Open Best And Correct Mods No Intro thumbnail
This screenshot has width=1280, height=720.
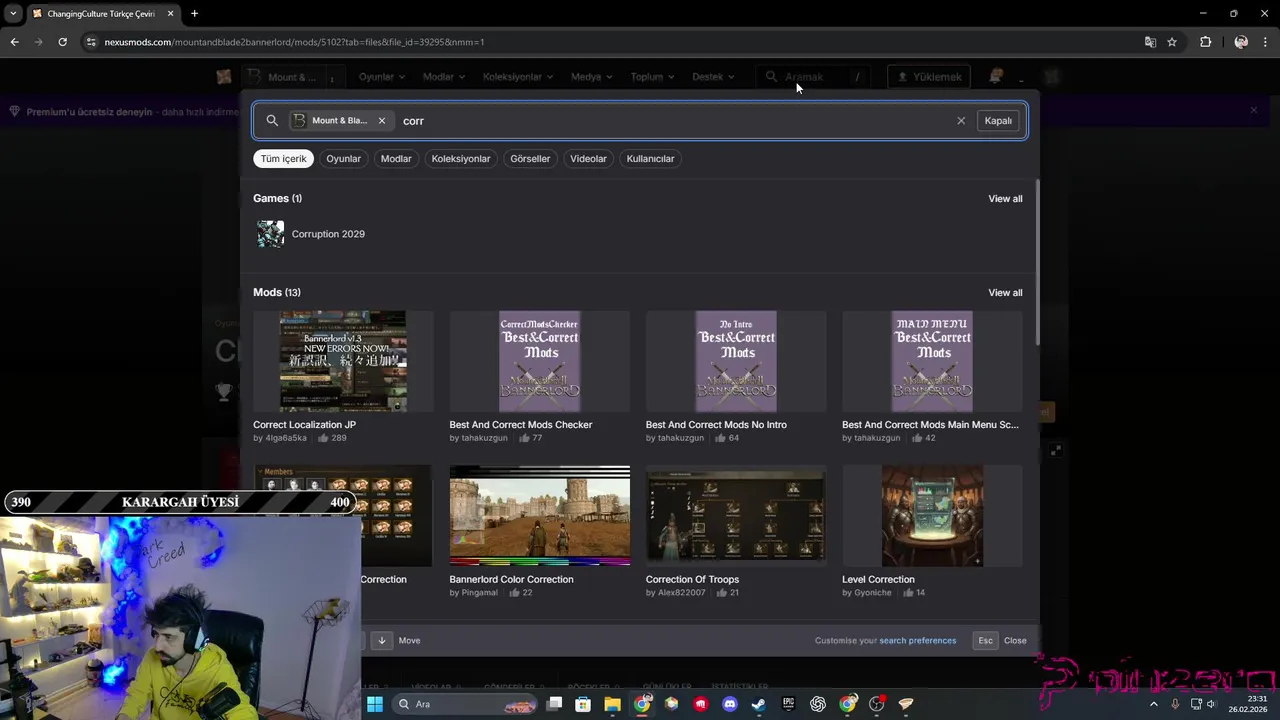point(736,361)
